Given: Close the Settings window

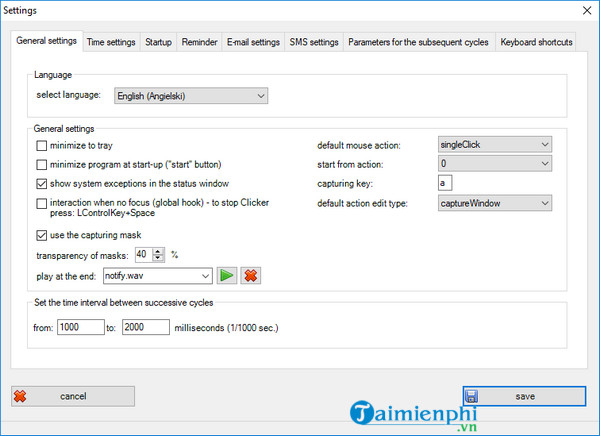Looking at the screenshot, I should click(587, 10).
